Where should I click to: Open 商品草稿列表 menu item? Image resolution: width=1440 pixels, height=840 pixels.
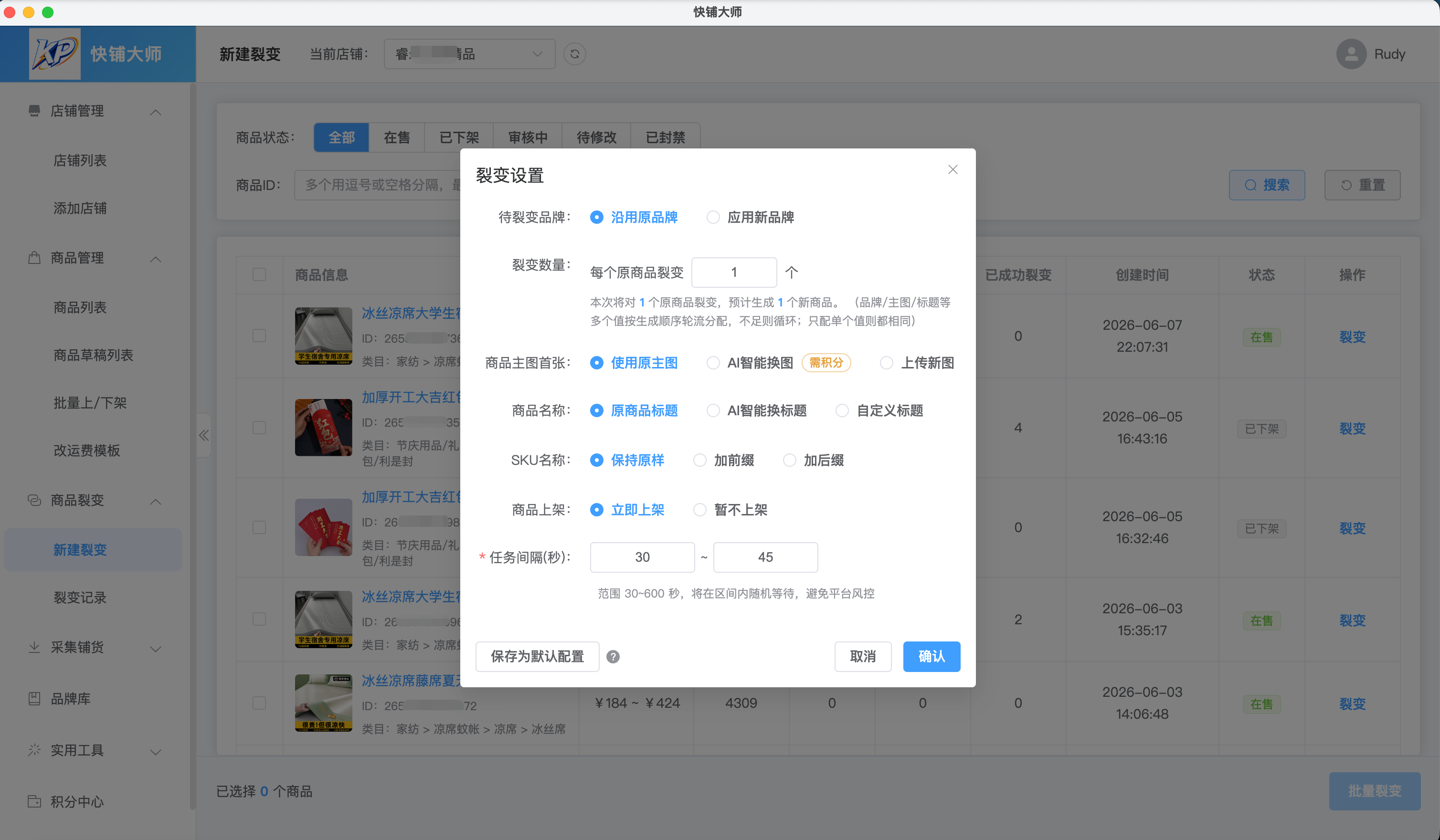(93, 355)
